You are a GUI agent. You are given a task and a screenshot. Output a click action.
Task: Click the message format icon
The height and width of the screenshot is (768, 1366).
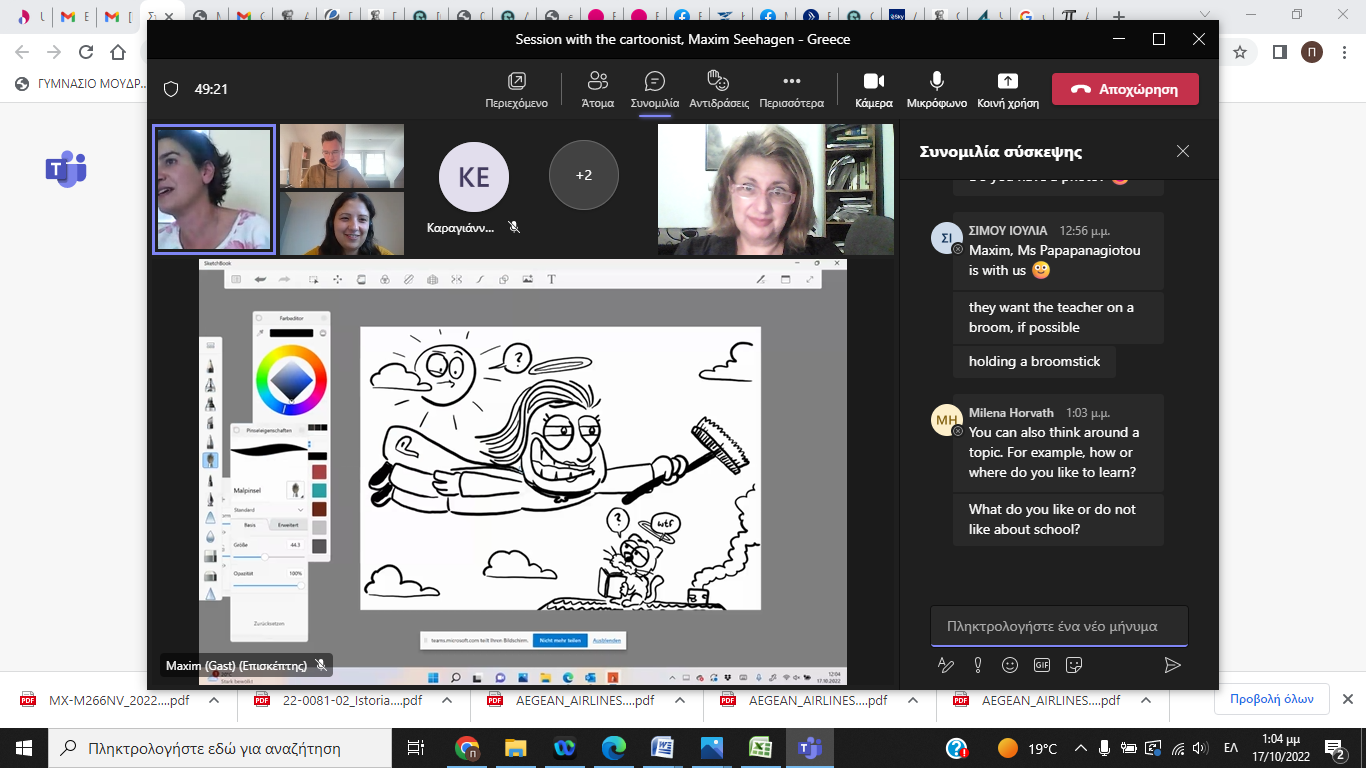[945, 665]
